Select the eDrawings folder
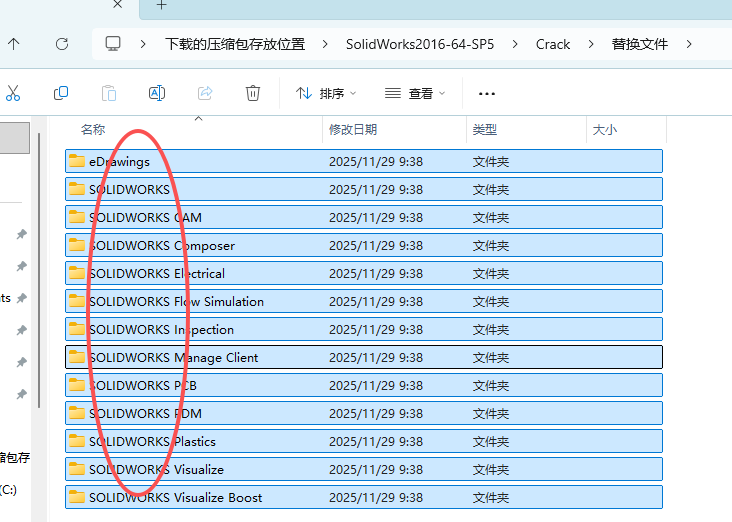 point(364,162)
